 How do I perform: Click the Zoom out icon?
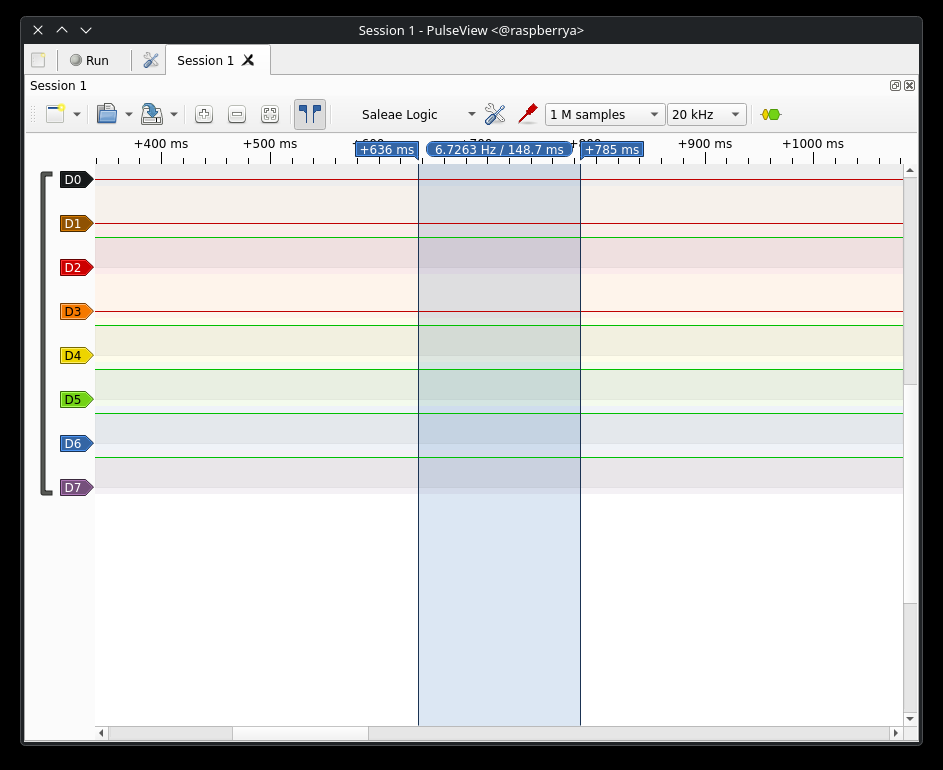tap(237, 114)
